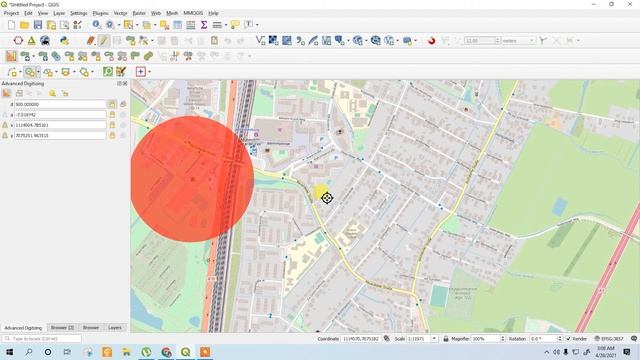The width and height of the screenshot is (640, 360).
Task: Click the Add Rectangle shape tool
Action: coord(65,72)
